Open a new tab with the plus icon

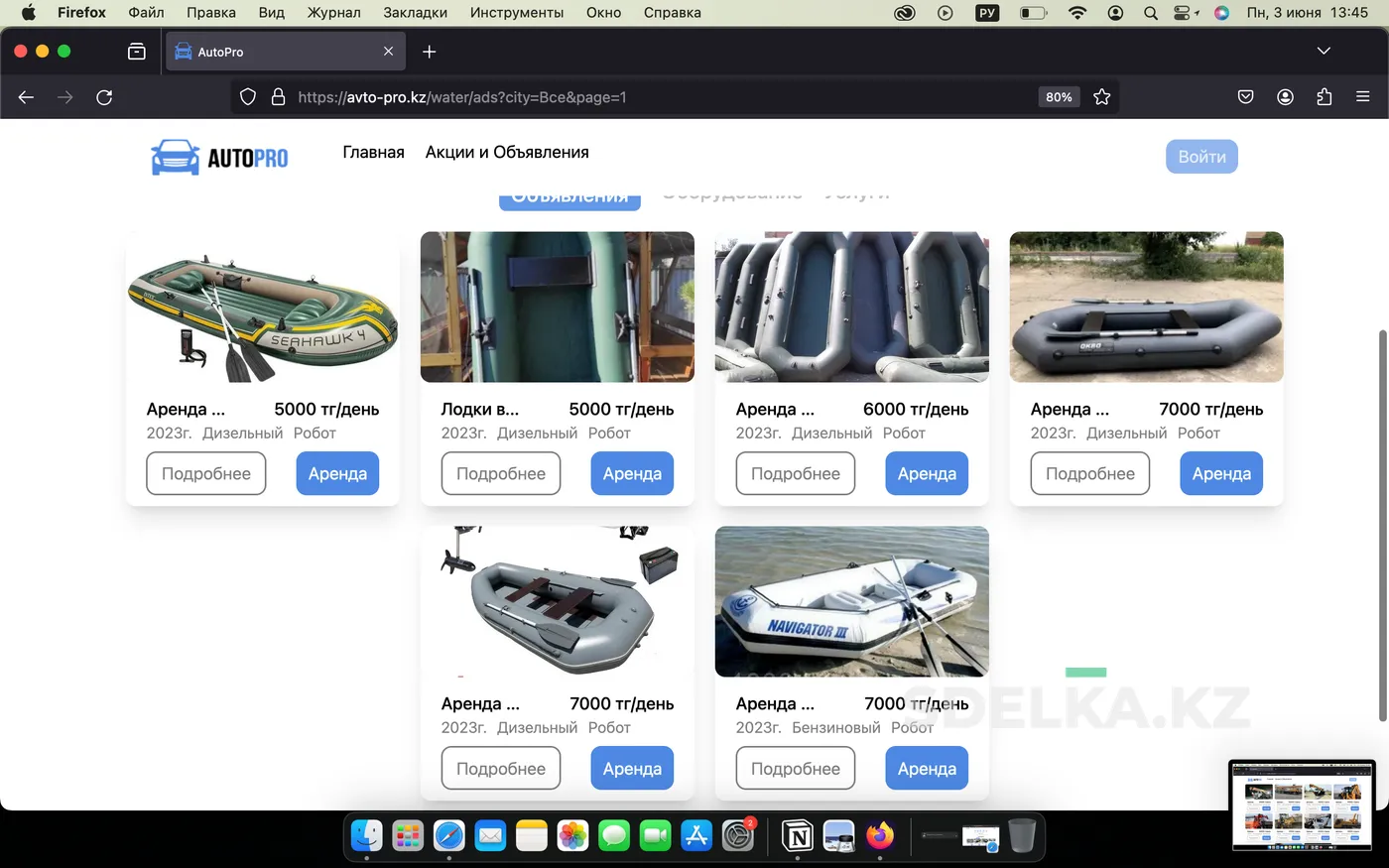[430, 52]
